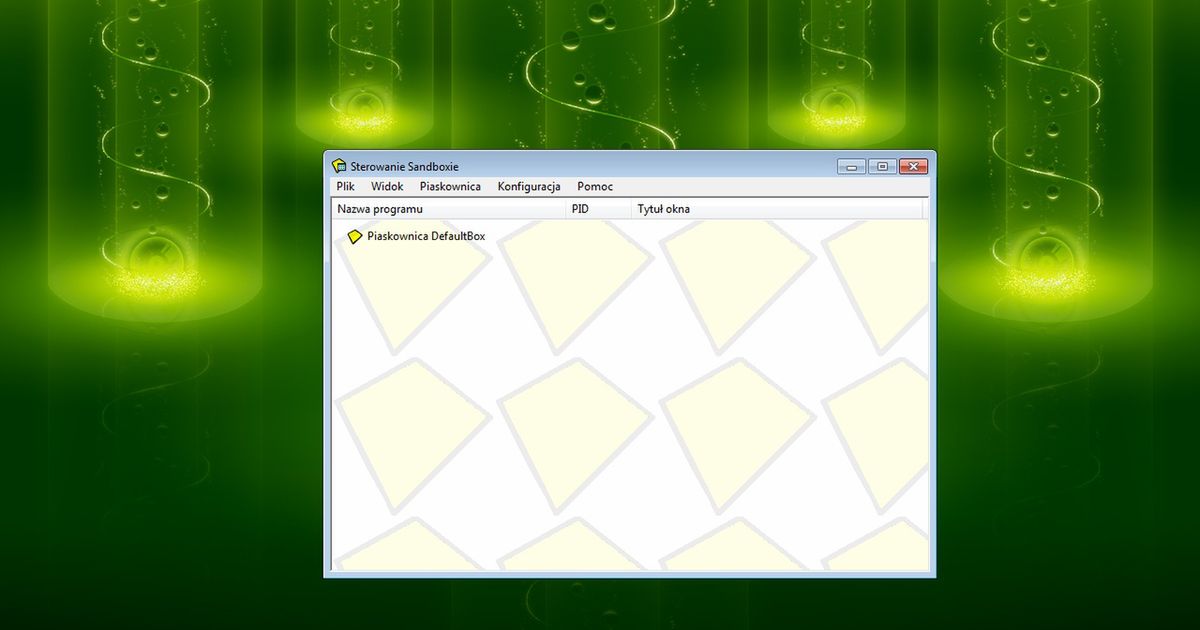Open the Konfiguracja menu
The width and height of the screenshot is (1200, 630).
pos(529,187)
